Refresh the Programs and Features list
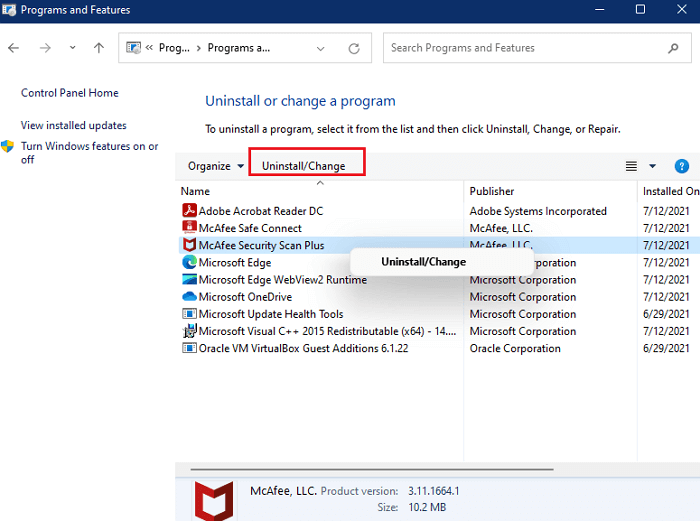 point(354,48)
